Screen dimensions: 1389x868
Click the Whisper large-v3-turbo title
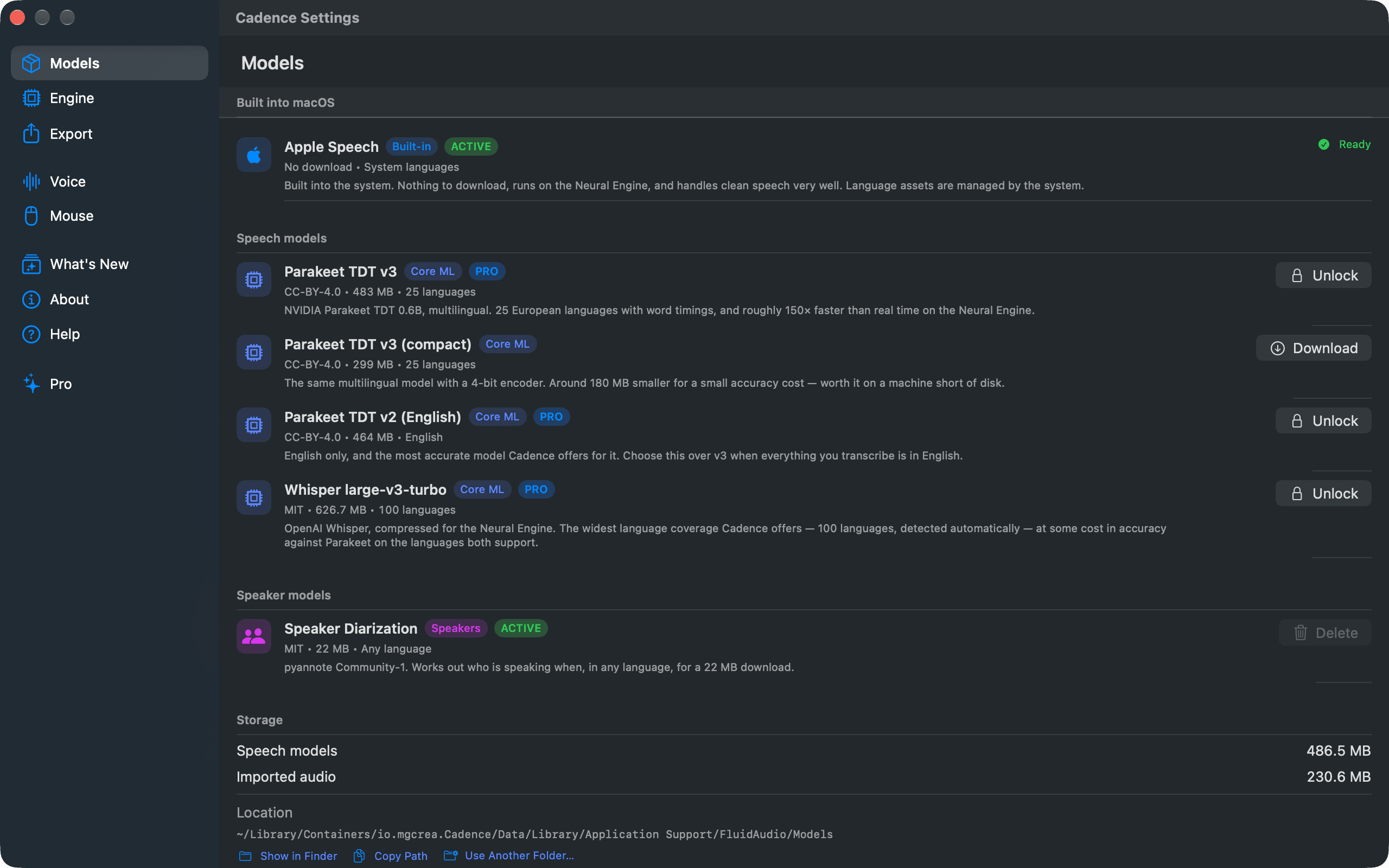click(x=365, y=490)
